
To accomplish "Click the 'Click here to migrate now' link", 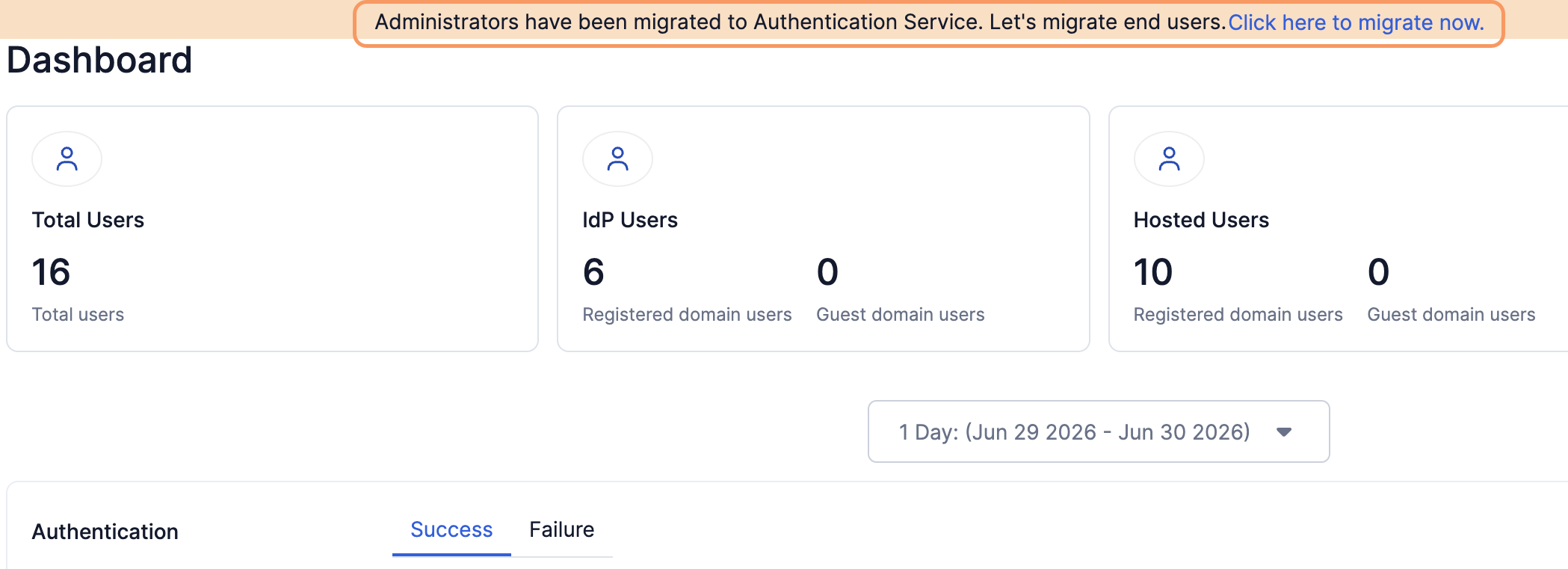I will click(x=1356, y=22).
